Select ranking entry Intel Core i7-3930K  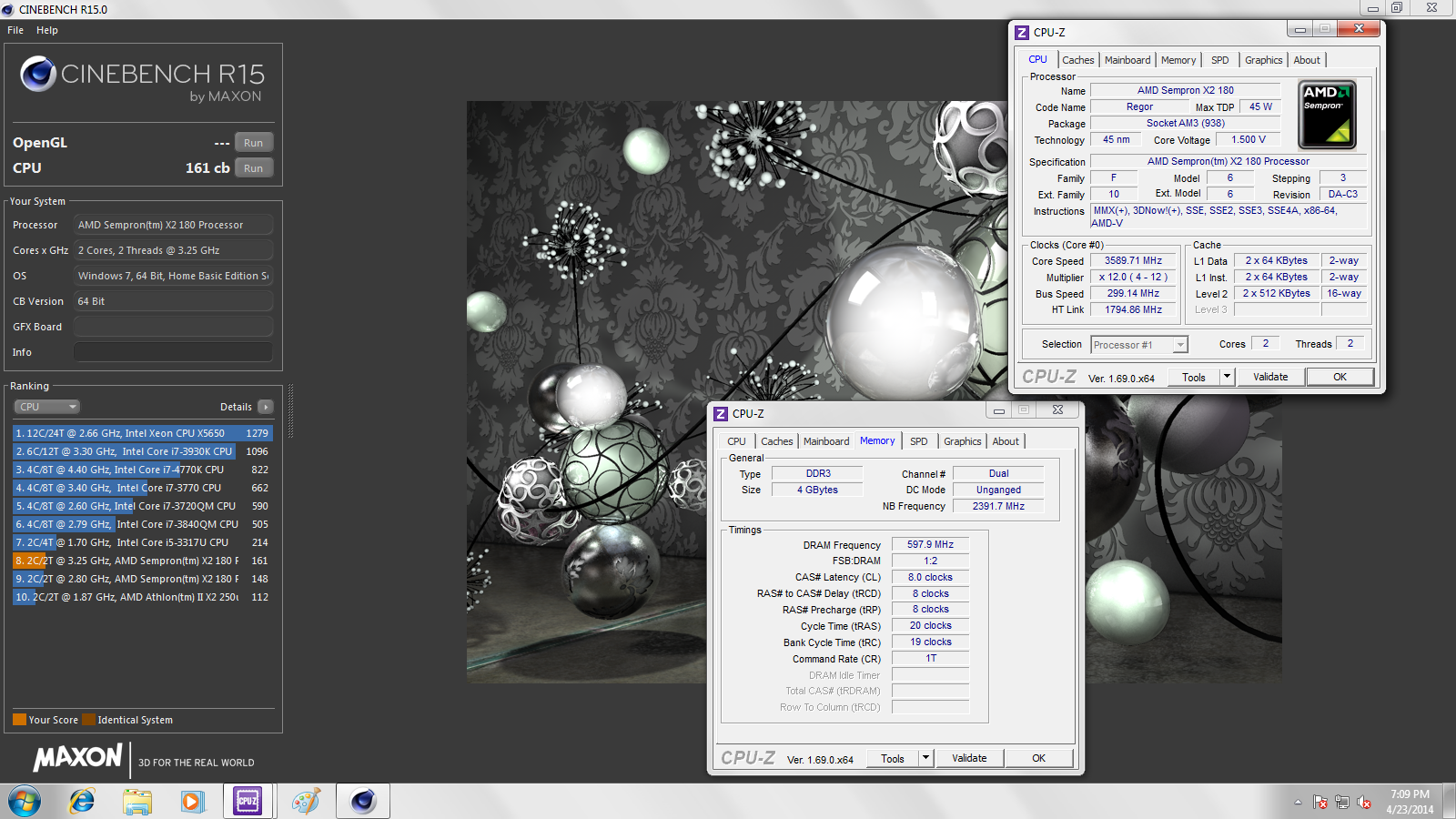(x=142, y=451)
